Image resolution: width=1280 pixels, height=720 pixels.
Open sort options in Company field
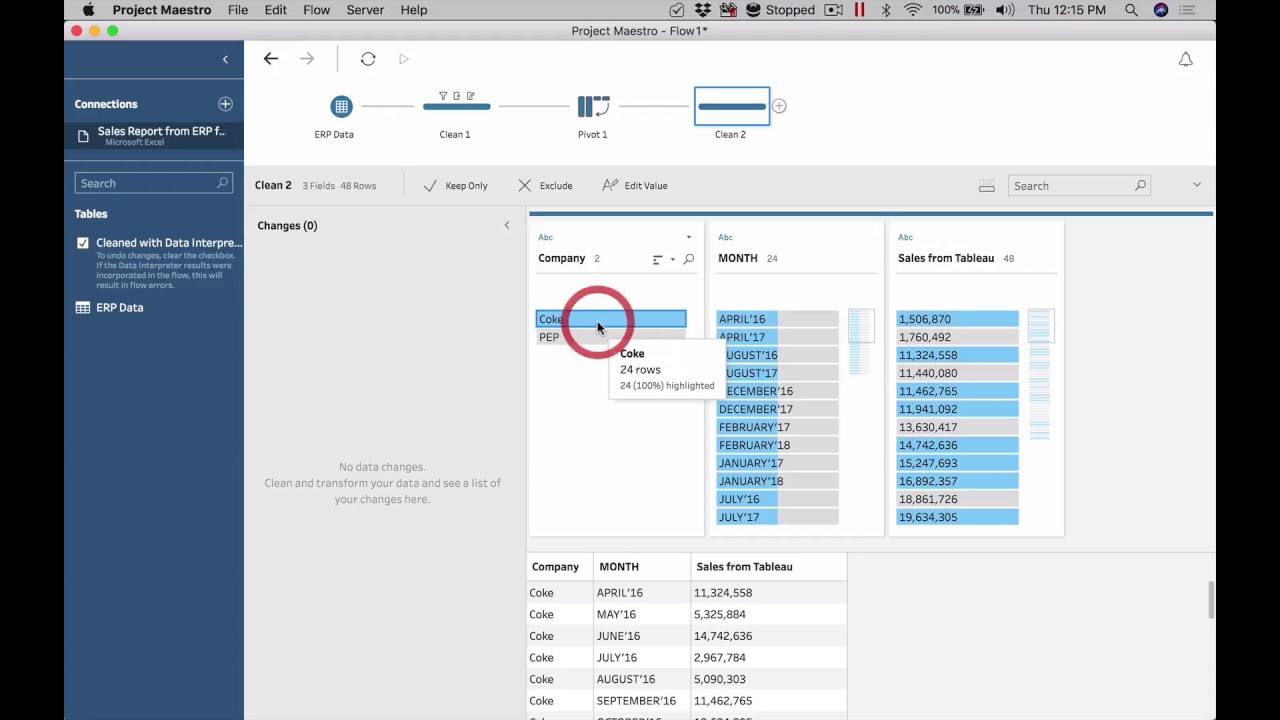pos(658,259)
